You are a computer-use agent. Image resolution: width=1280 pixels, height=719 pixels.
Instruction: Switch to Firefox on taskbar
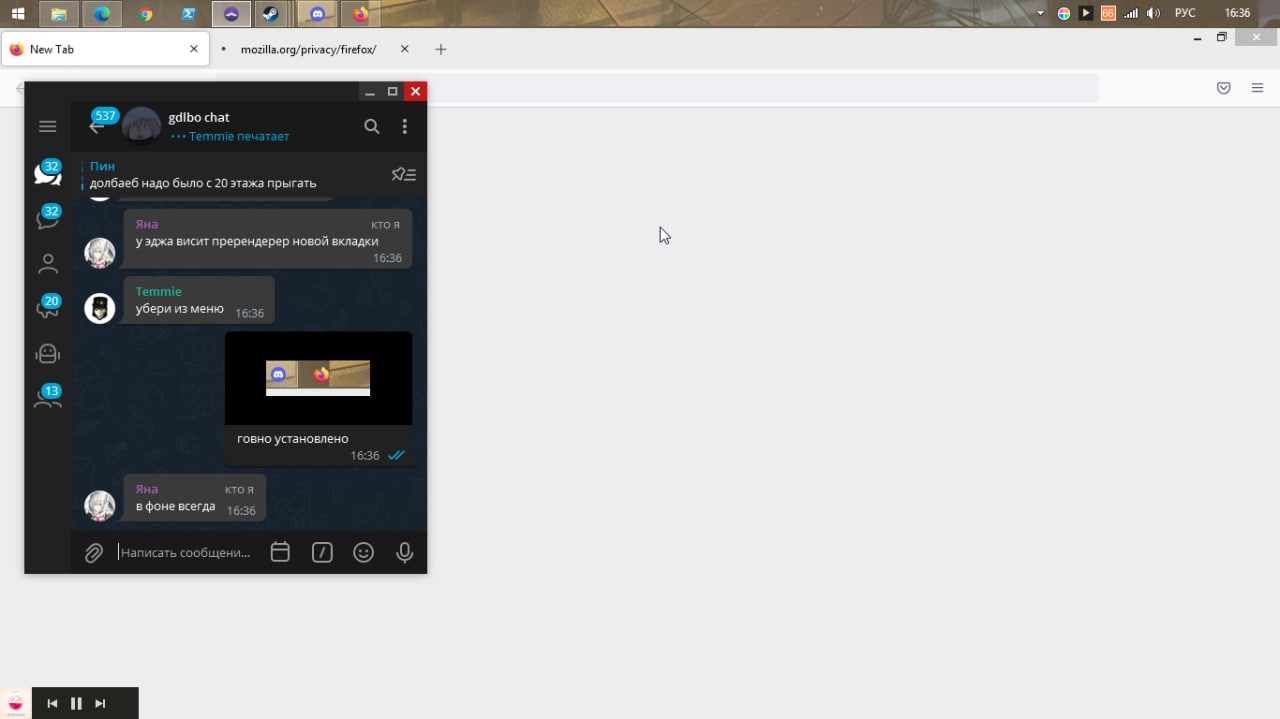[x=361, y=14]
